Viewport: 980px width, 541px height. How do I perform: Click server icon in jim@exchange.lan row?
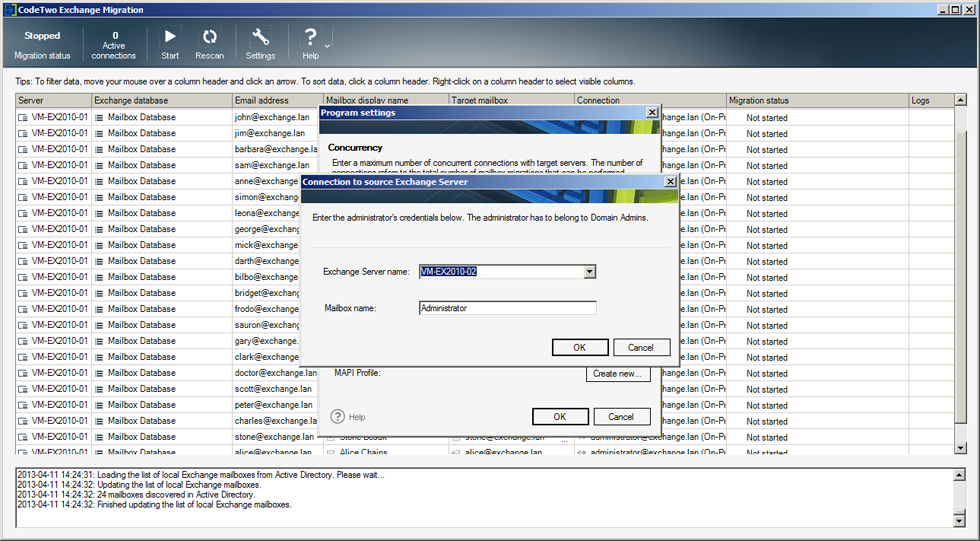[x=23, y=134]
